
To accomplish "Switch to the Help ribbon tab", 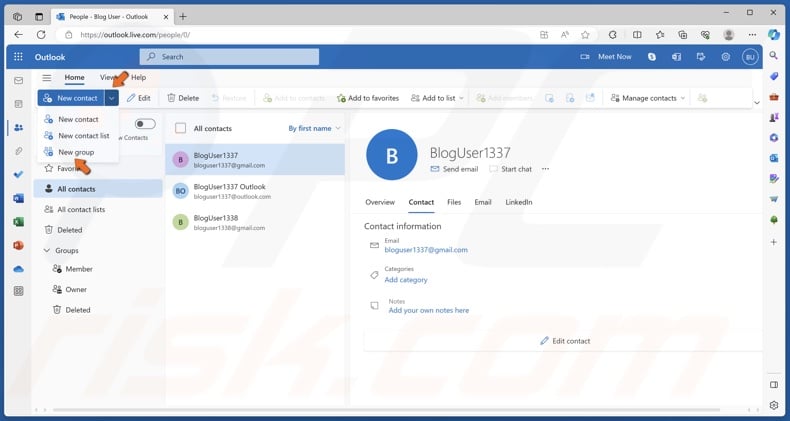I will pos(139,78).
